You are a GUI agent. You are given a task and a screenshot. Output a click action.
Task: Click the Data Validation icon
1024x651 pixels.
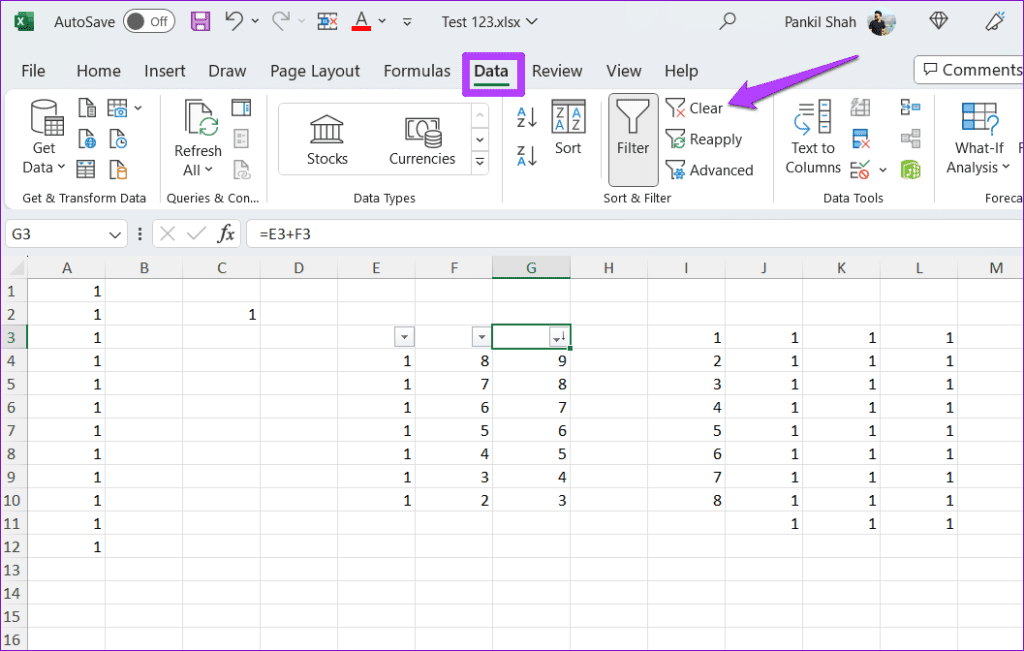pyautogui.click(x=859, y=170)
